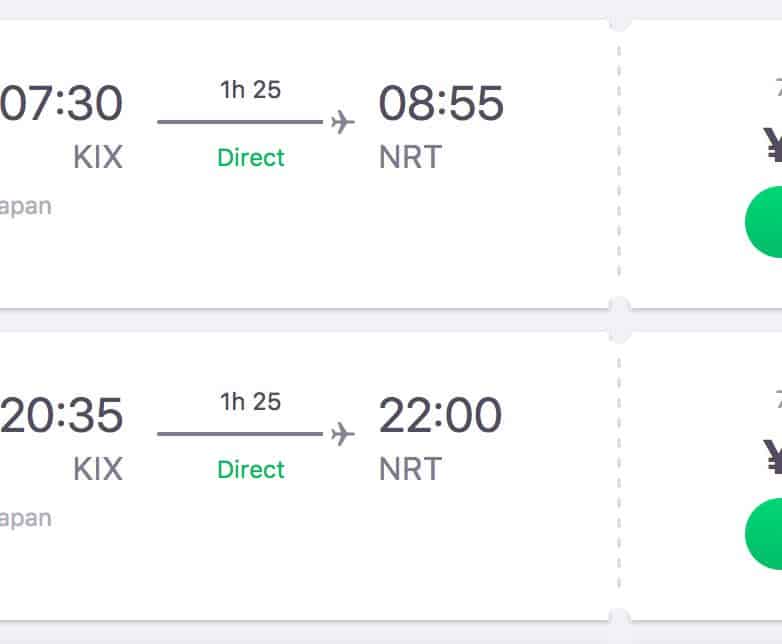The image size is (782, 644).
Task: Click the yen price on the first flight card
Action: pos(771,146)
